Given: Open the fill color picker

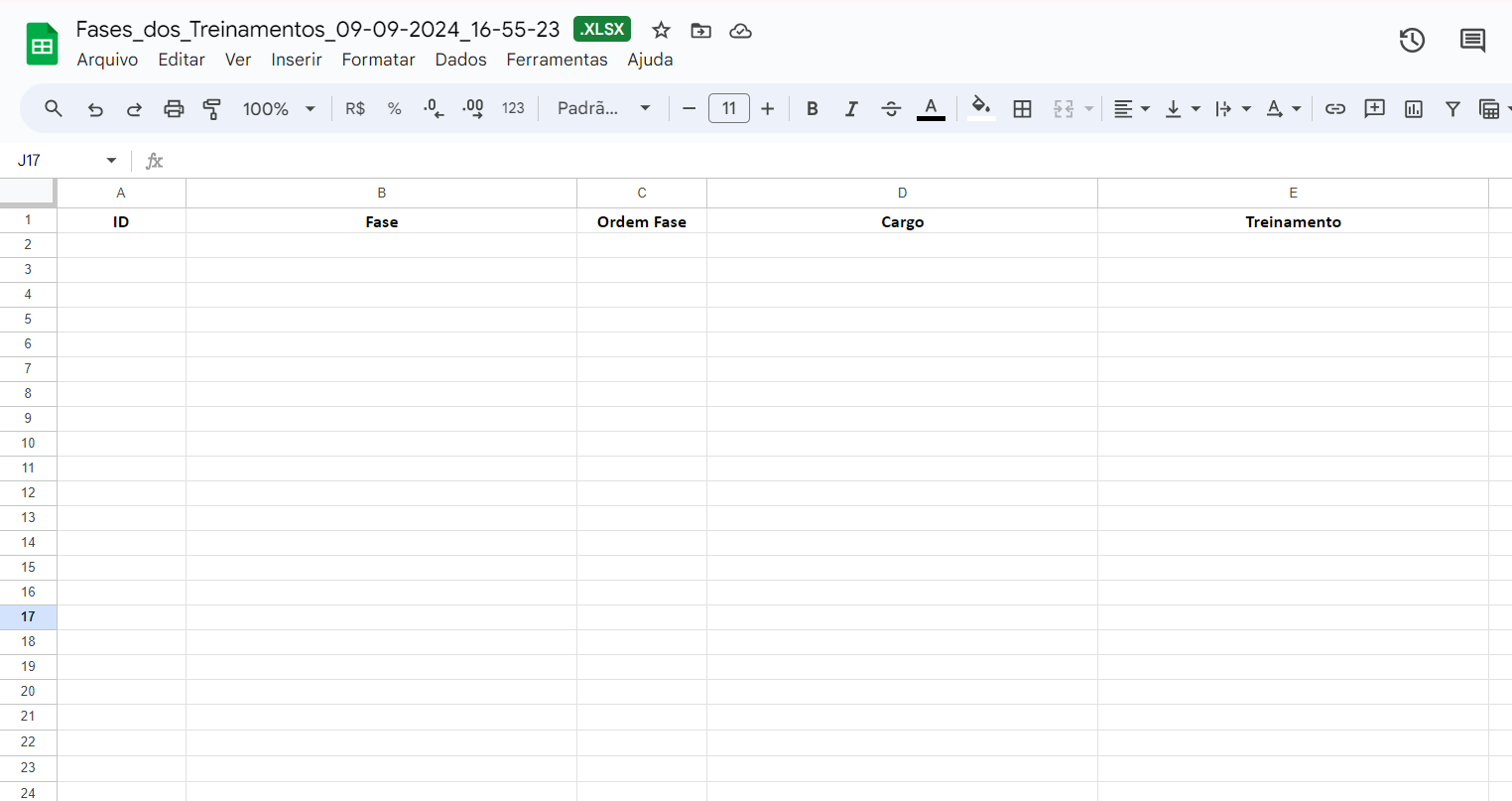Looking at the screenshot, I should (x=981, y=108).
